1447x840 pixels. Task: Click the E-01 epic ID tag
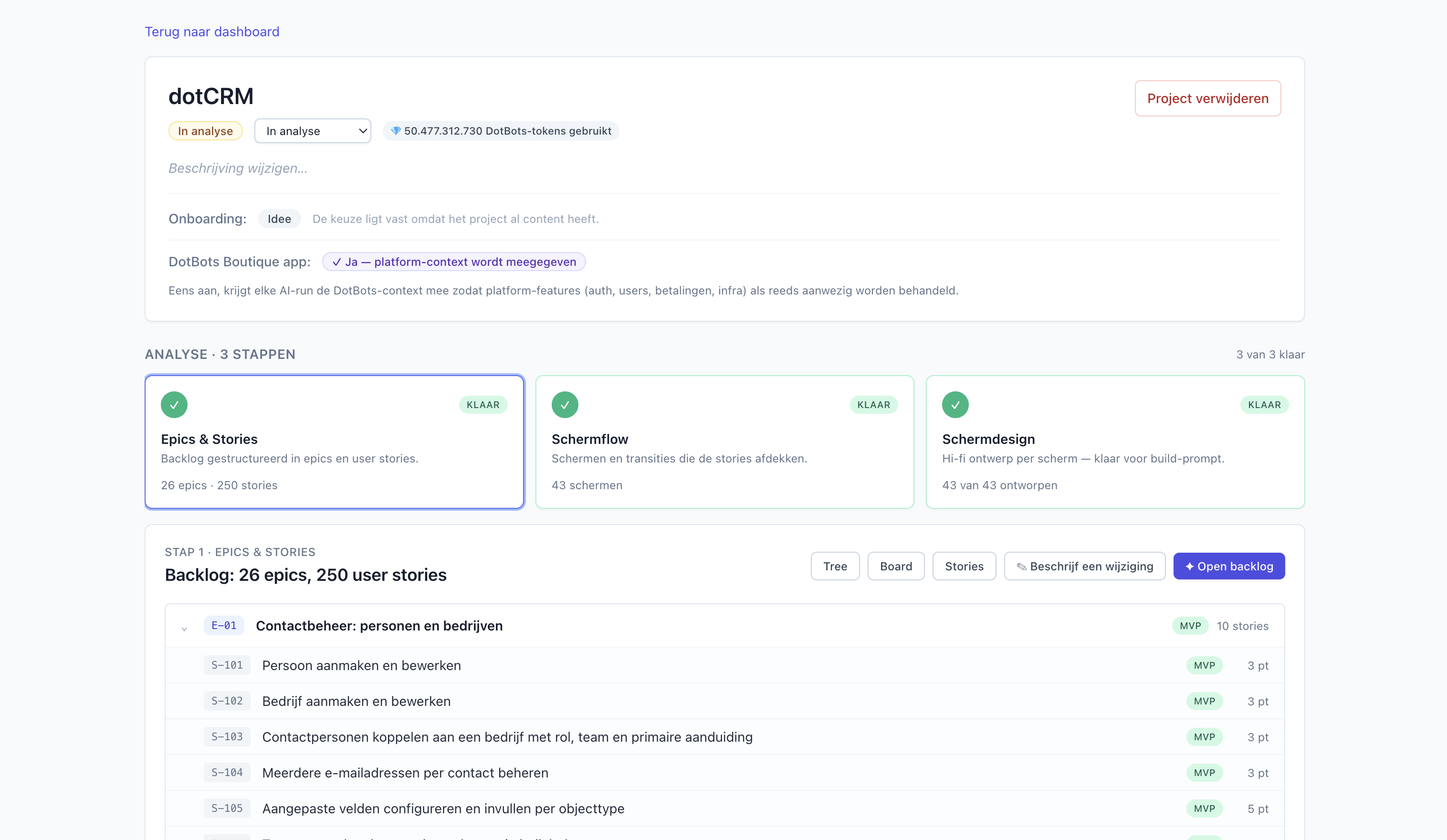click(224, 625)
